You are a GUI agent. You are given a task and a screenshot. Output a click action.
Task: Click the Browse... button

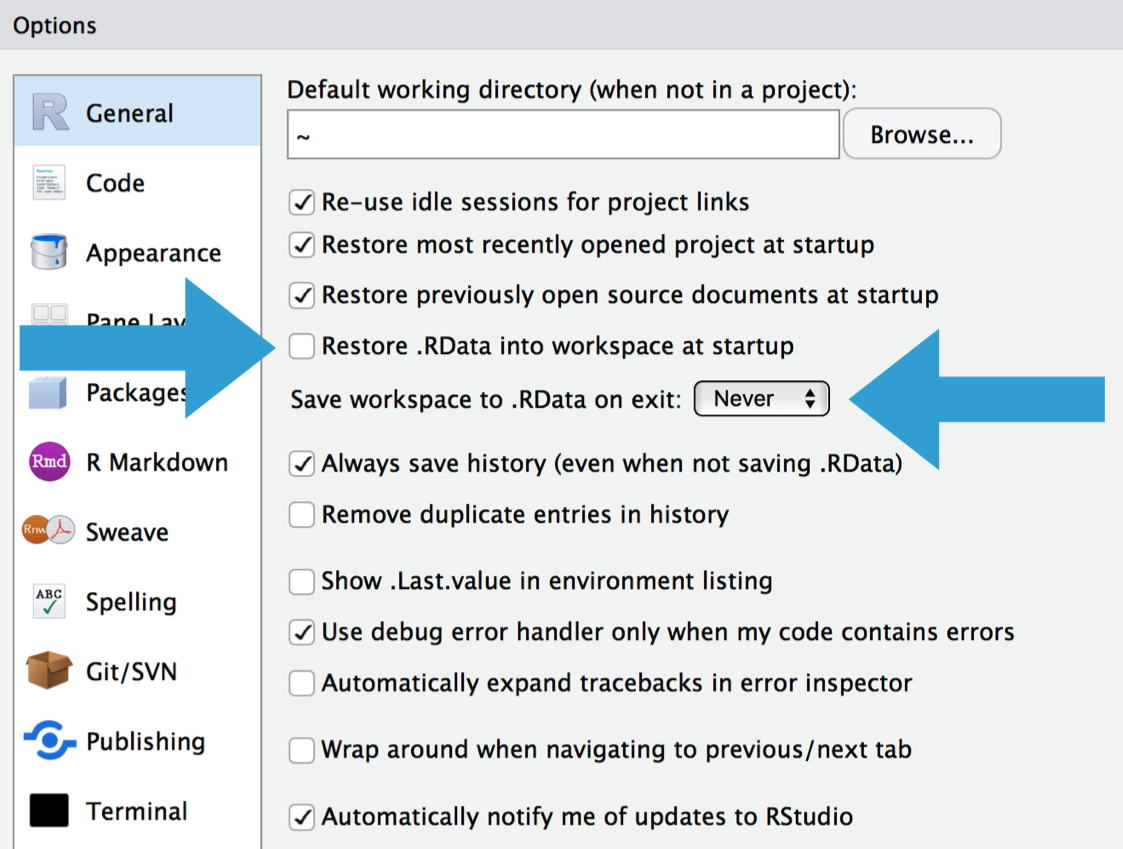(922, 134)
